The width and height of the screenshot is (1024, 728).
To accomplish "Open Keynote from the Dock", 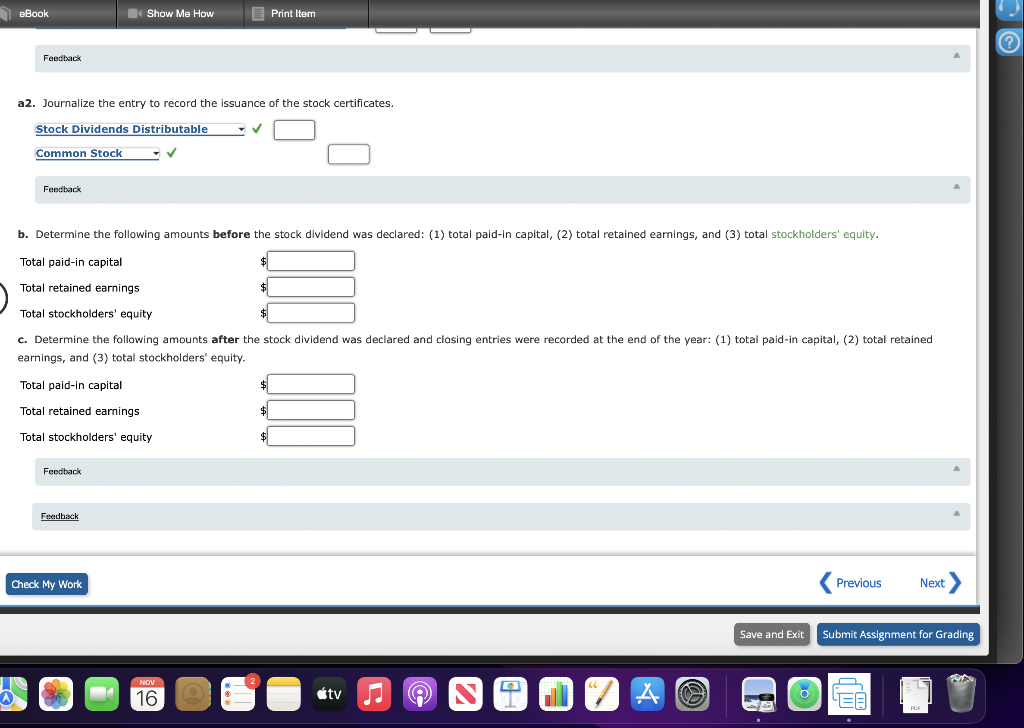I will click(511, 693).
